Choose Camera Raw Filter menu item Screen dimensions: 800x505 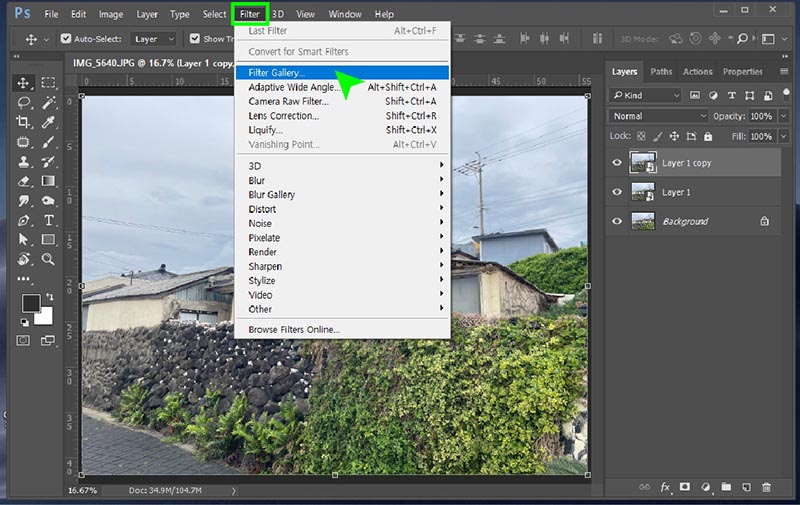pos(342,101)
